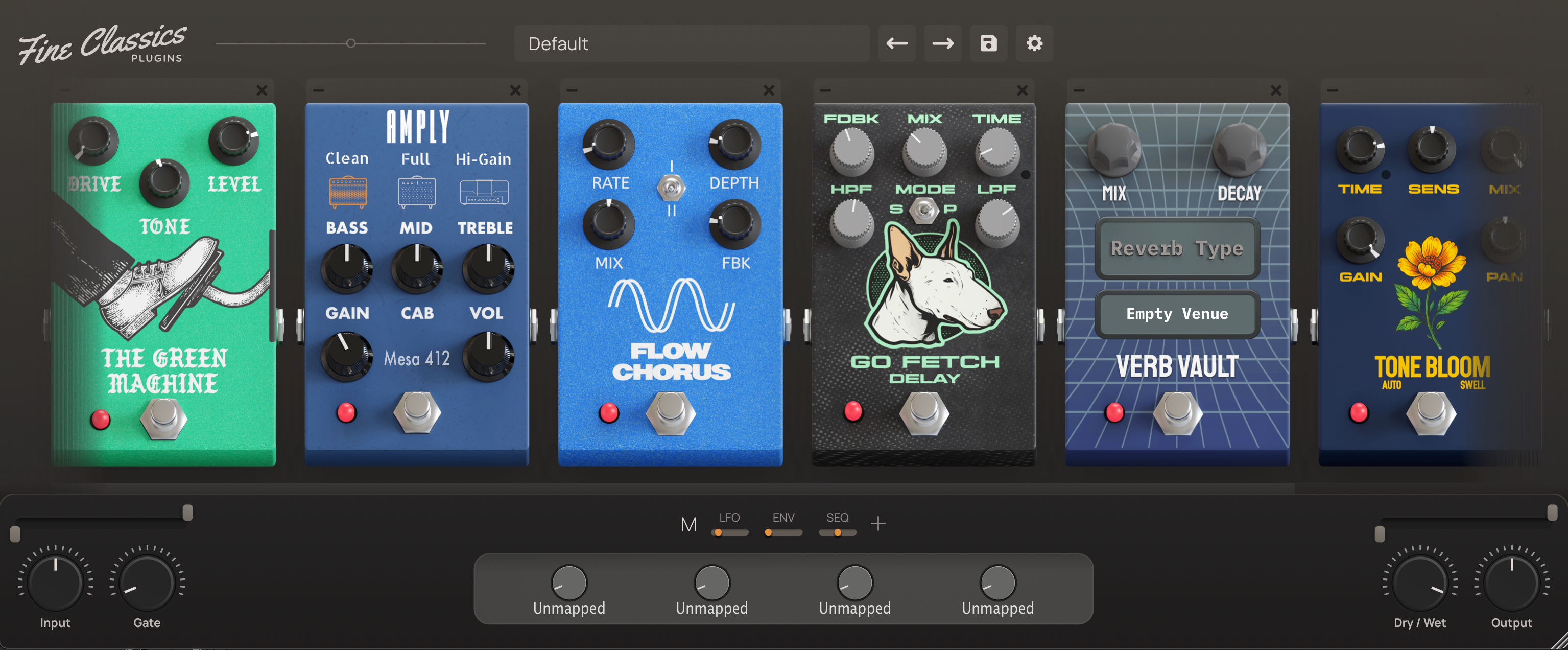Go to previous preset with left arrow
This screenshot has width=1568, height=650.
point(896,43)
